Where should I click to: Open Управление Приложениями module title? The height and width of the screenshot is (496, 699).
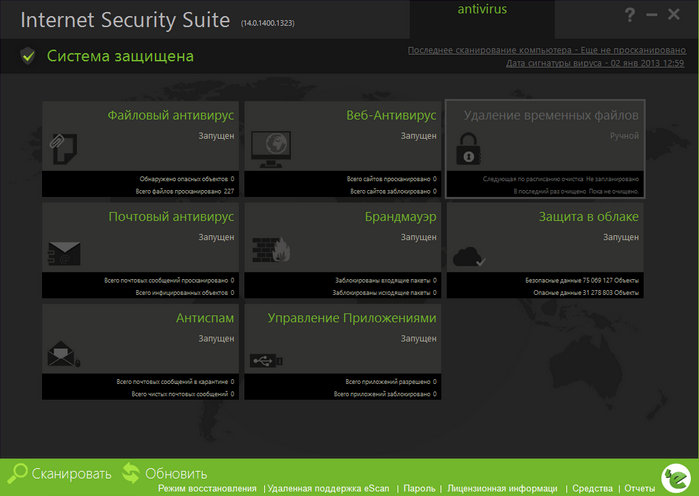click(352, 318)
